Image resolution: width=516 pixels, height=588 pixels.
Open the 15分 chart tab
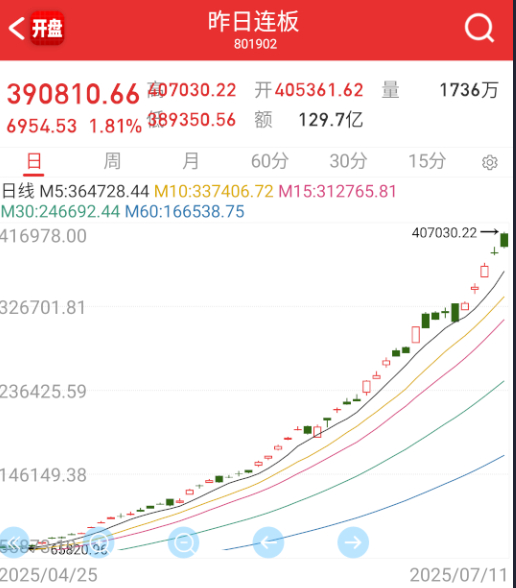427,161
